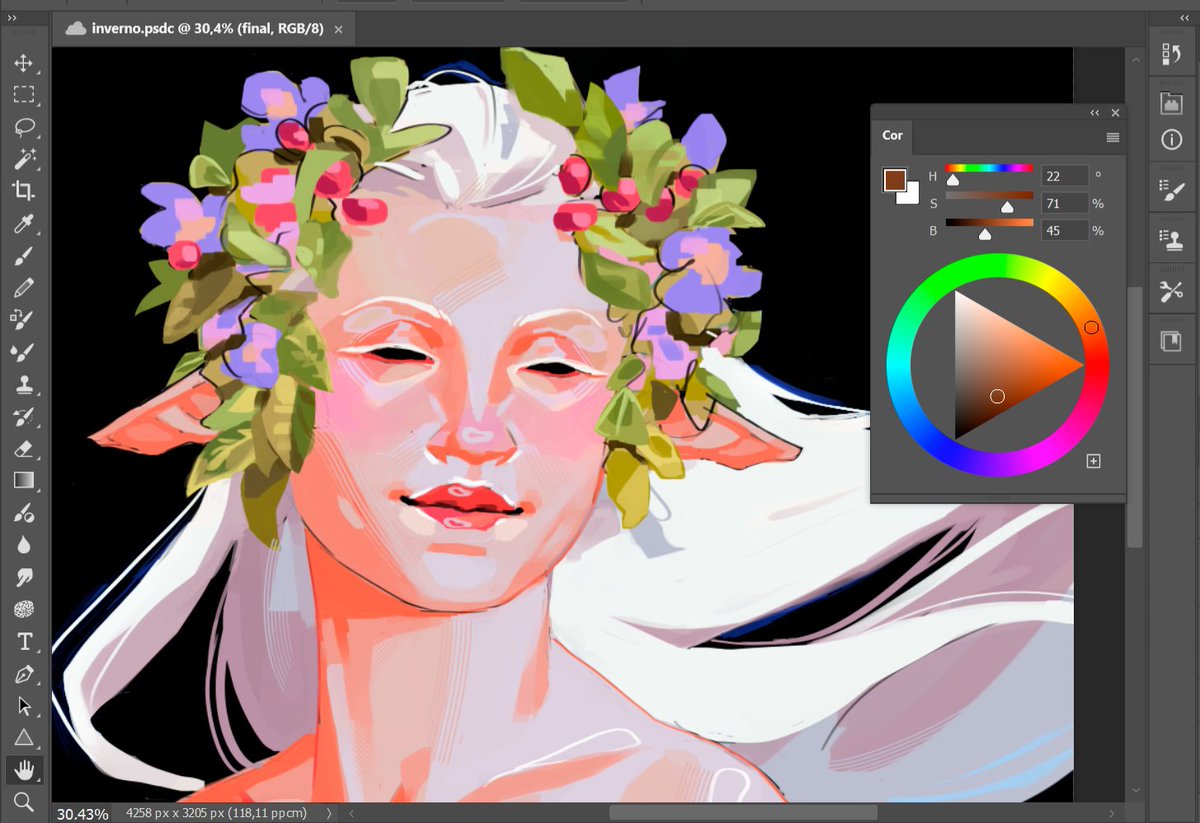Select the Cor panel tab
This screenshot has height=823, width=1200.
pyautogui.click(x=892, y=136)
